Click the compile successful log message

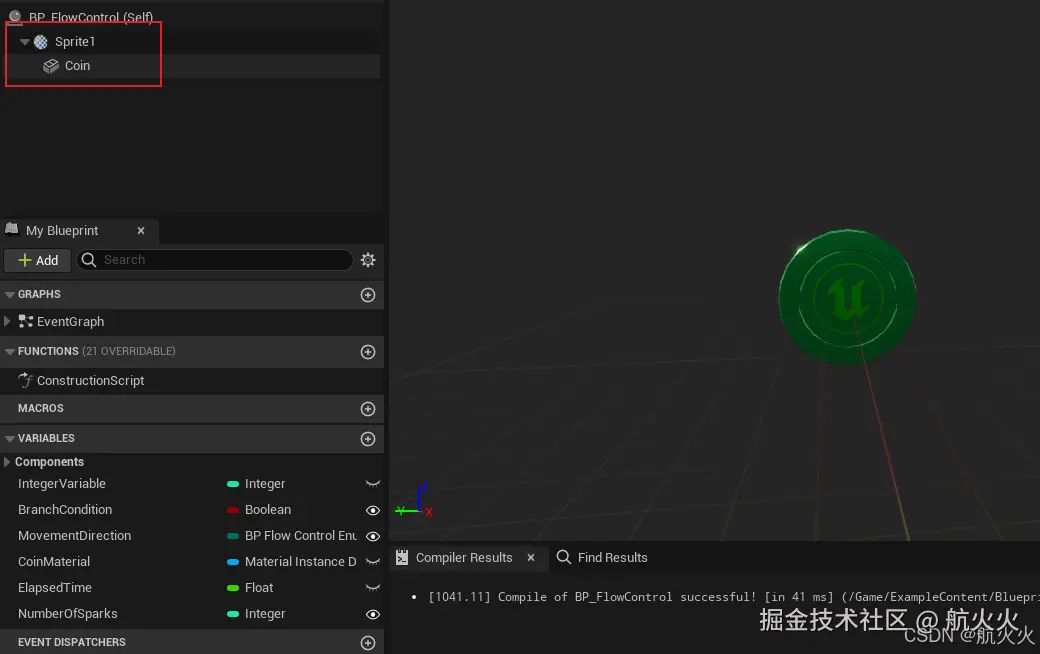coord(734,597)
